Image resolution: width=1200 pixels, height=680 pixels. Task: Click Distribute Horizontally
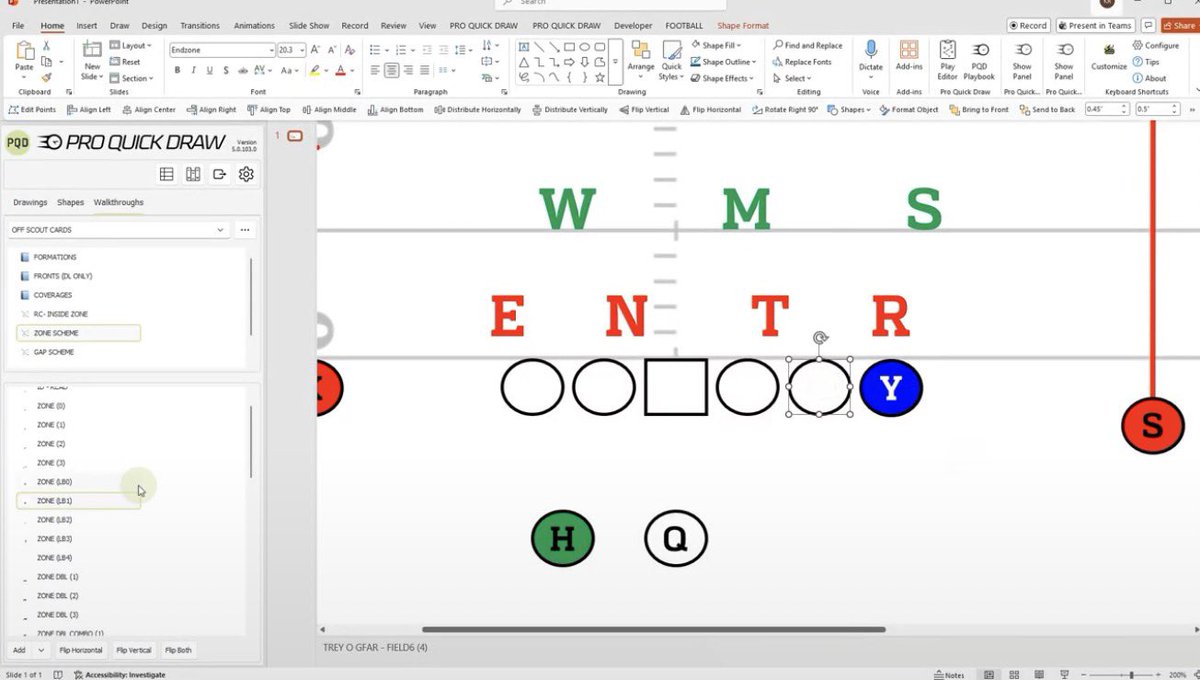477,110
